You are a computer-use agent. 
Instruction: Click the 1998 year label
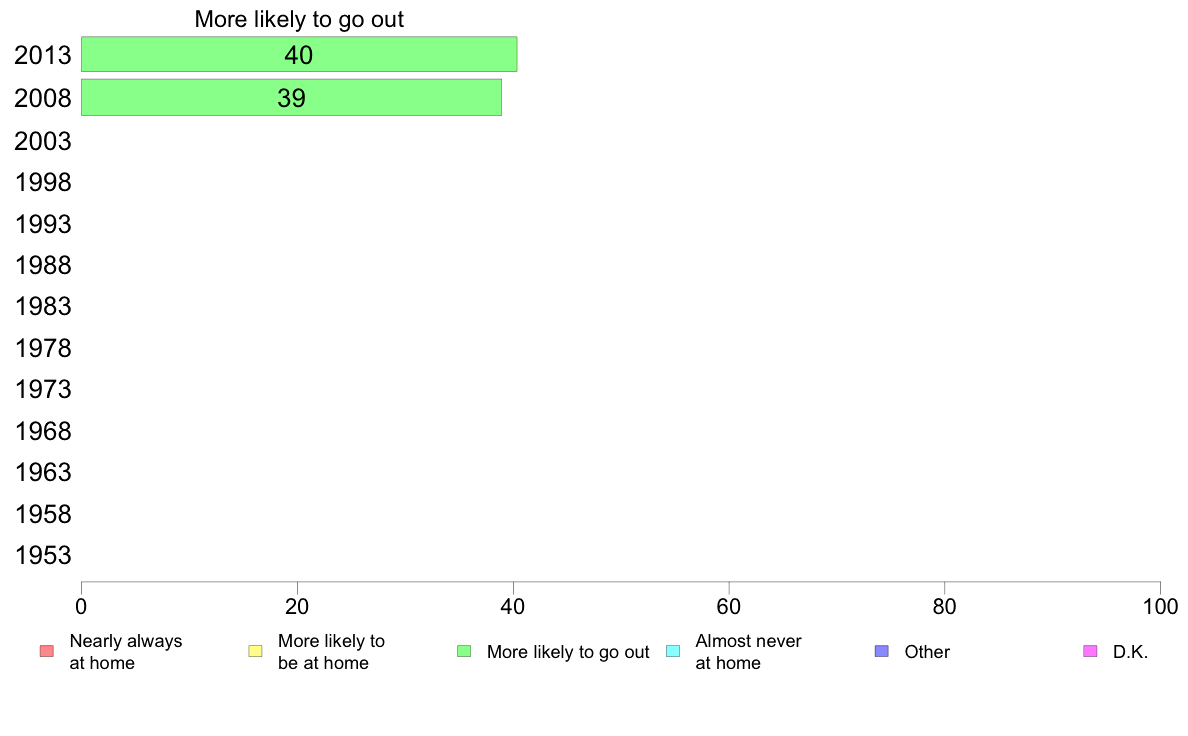tap(43, 183)
